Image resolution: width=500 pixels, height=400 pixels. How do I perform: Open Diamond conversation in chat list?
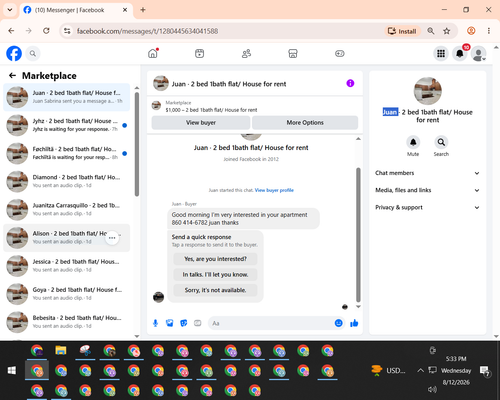(67, 181)
